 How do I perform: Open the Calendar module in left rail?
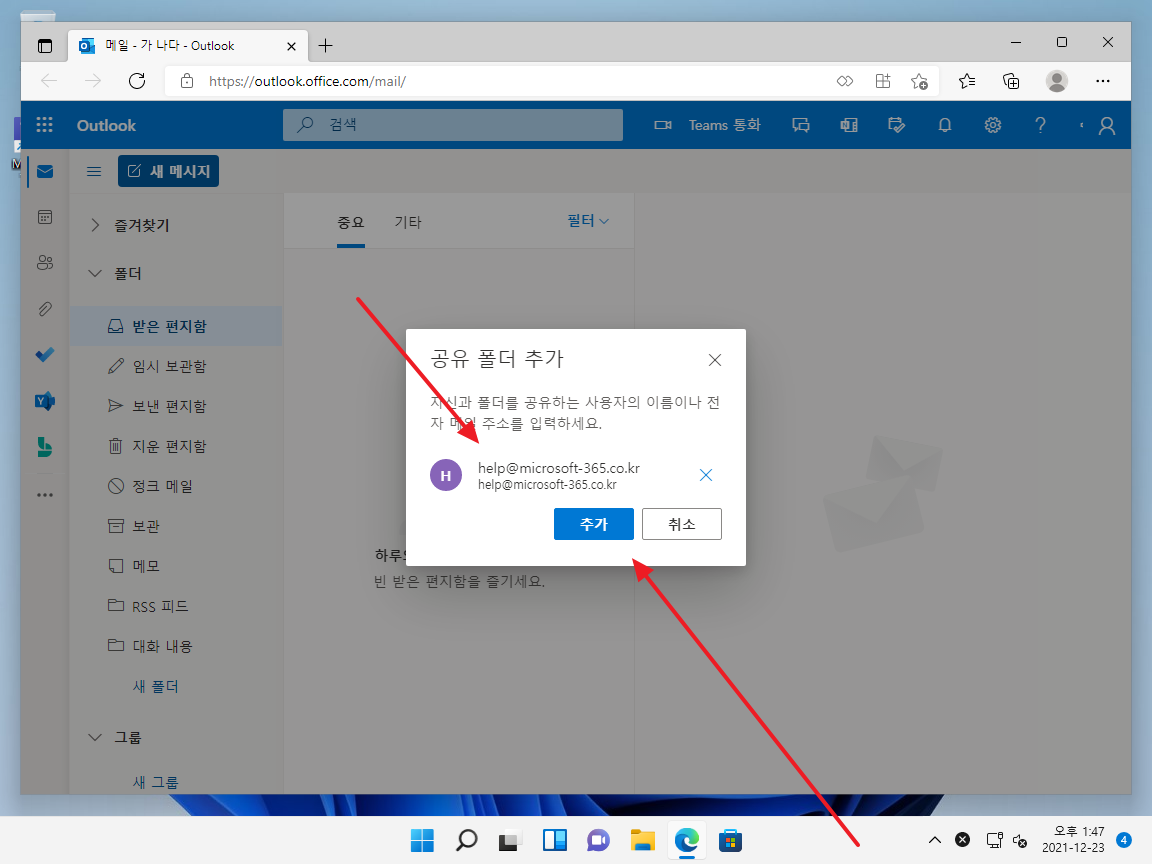(x=45, y=217)
